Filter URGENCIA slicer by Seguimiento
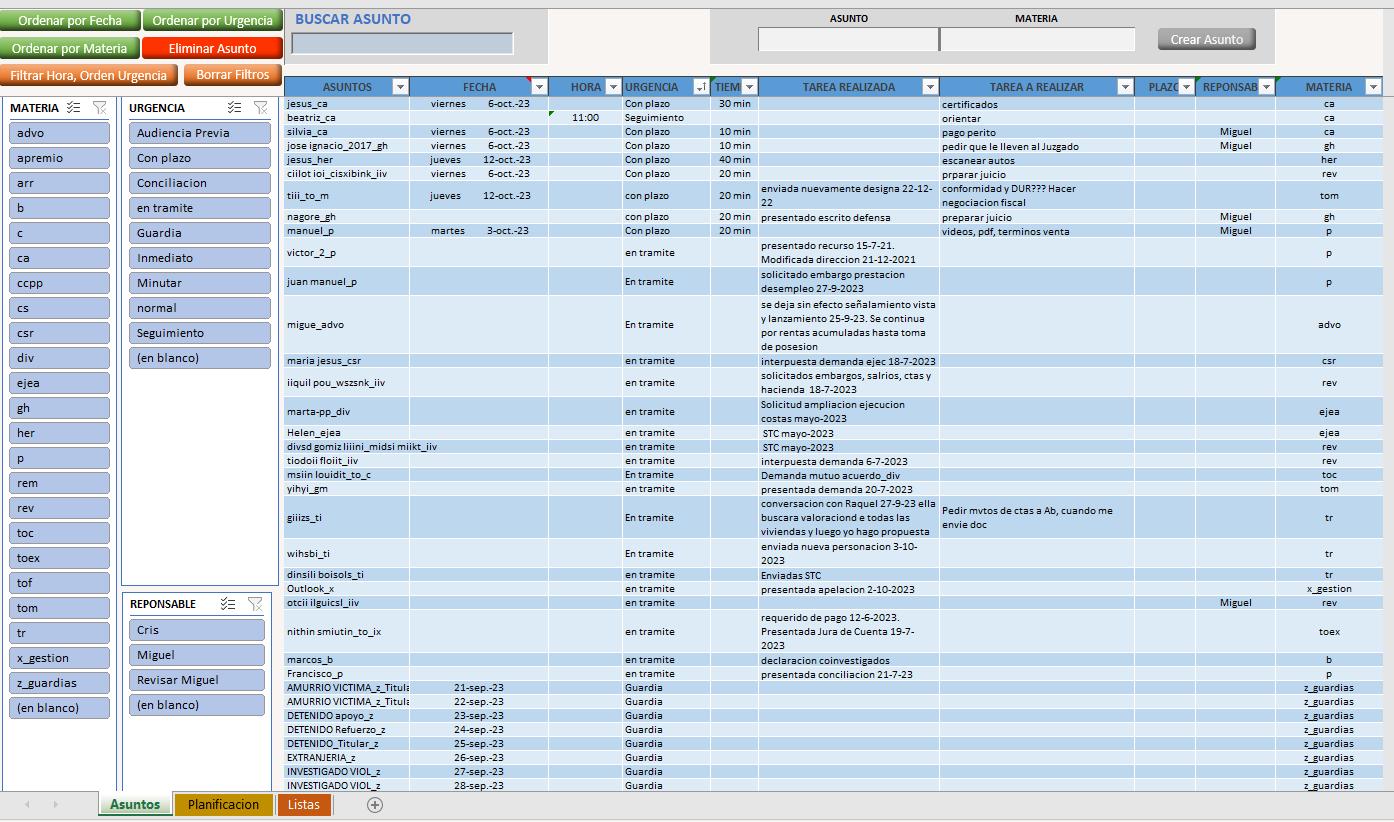Screen dimensions: 1394x822 pos(200,333)
